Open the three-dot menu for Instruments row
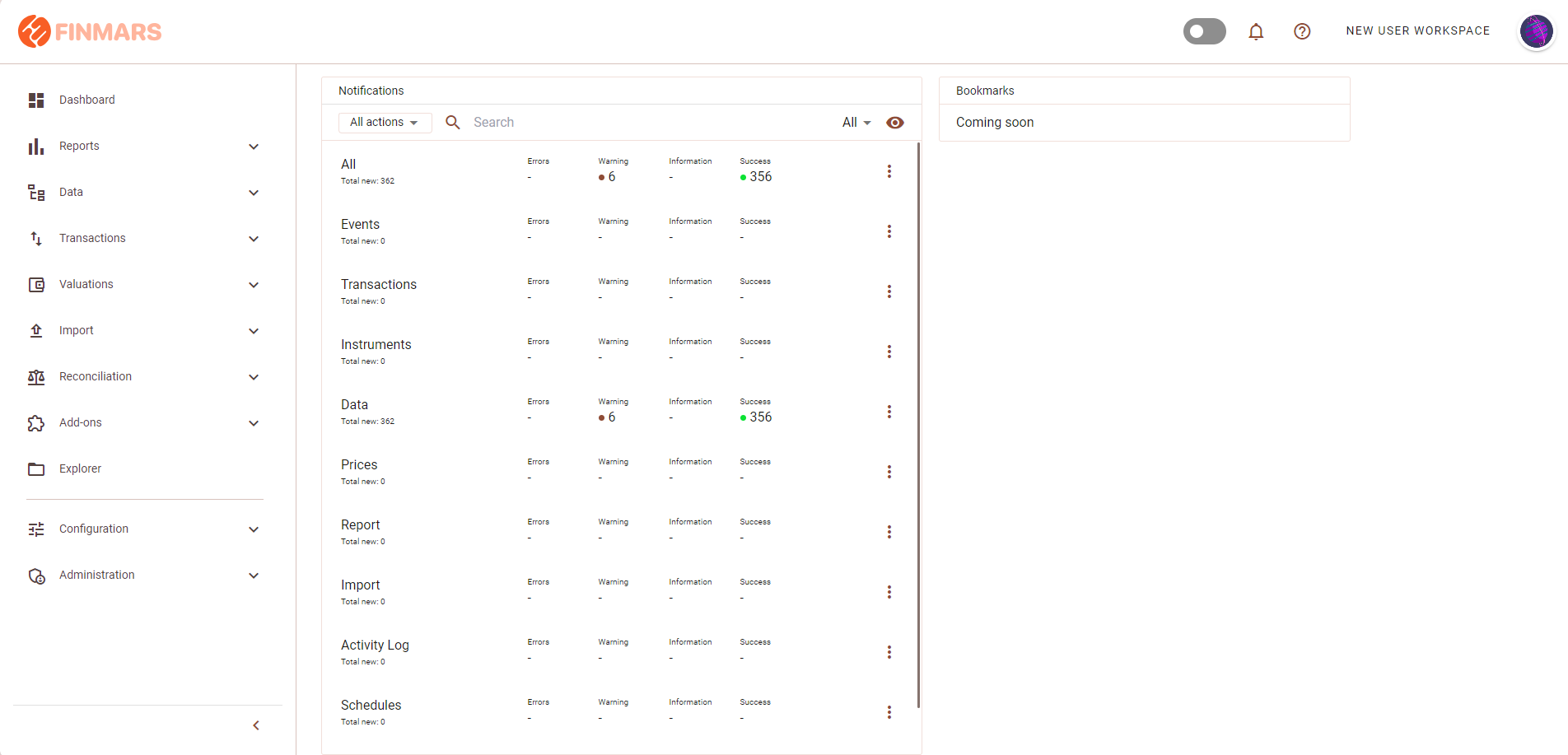Screen dimensions: 1568x755 [x=889, y=352]
